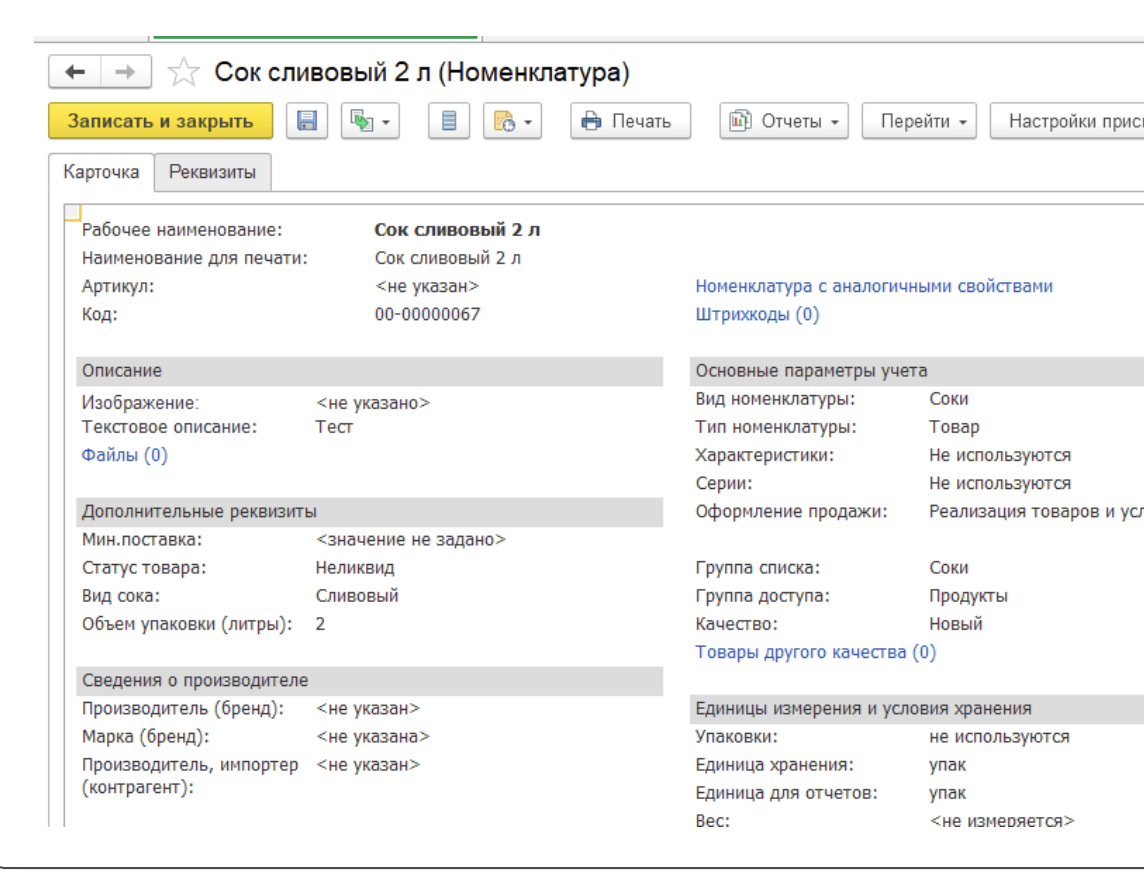Open the list view icon in toolbar
This screenshot has width=1144, height=870.
[449, 121]
